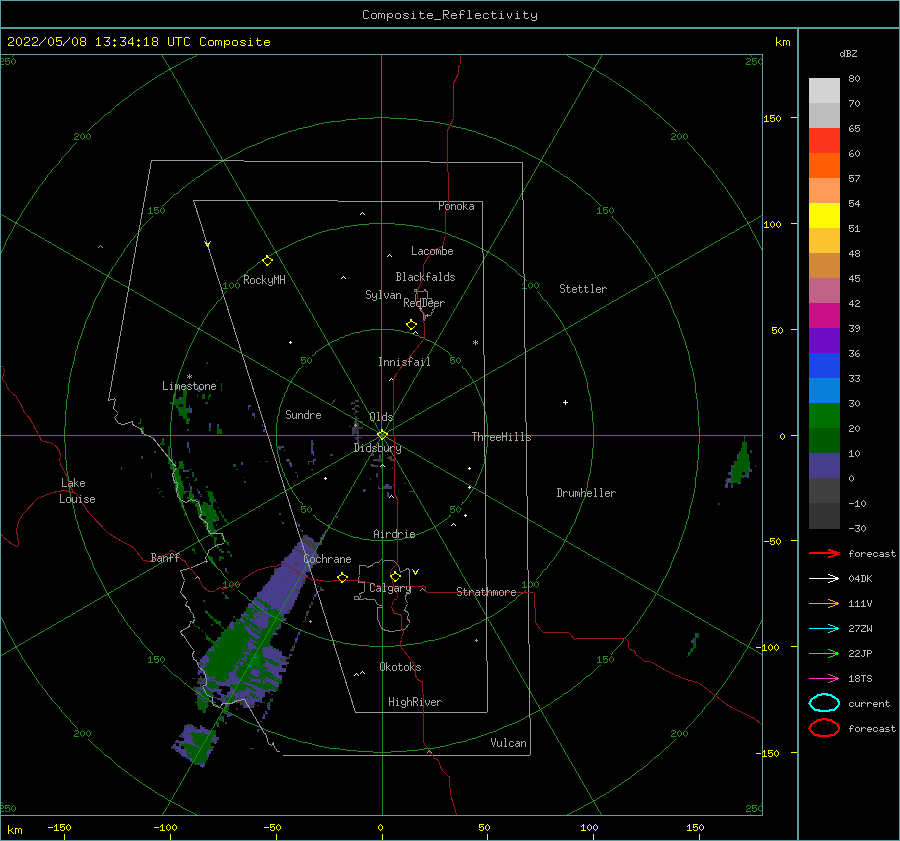The image size is (900, 841).
Task: Click the yellow diamond marker below Cochrane
Action: (342, 577)
